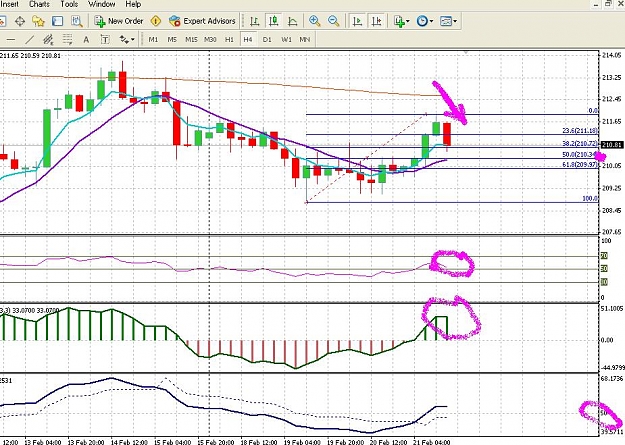
Task: Click the OHLC values 211.65 210.59 210.81
Action: (30, 55)
